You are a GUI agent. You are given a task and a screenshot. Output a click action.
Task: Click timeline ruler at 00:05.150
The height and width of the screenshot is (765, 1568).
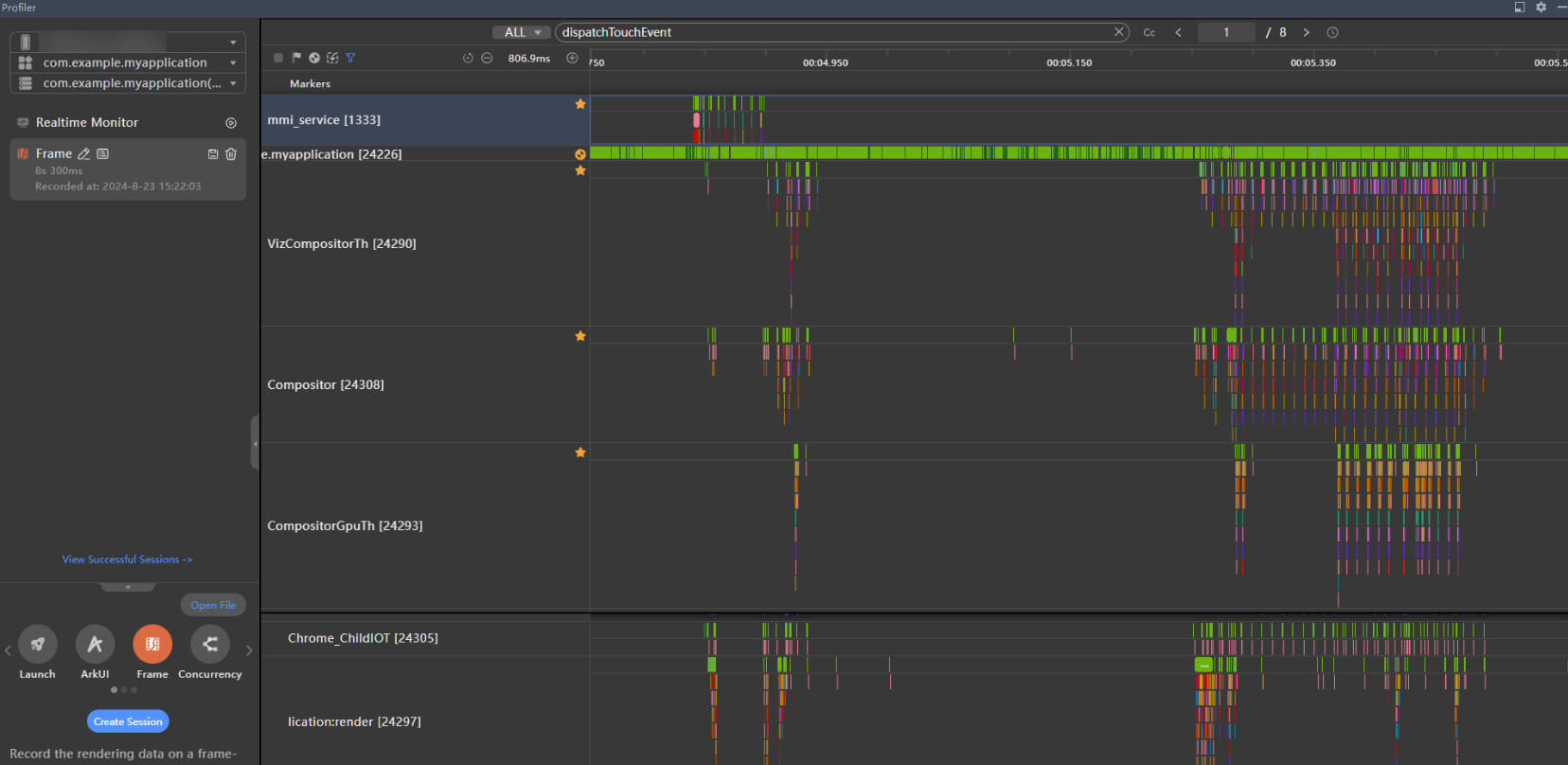coord(1069,62)
